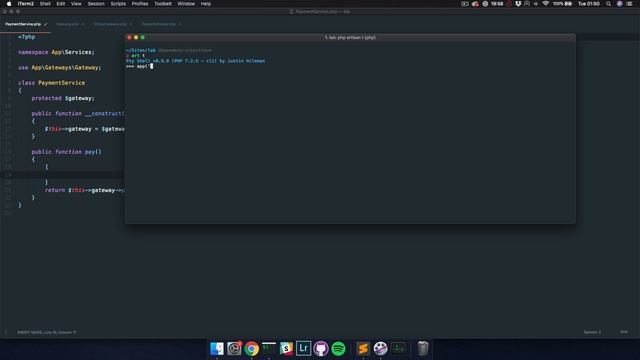This screenshot has width=640, height=360.
Task: Open the iTerm2 application menu
Action: pos(26,4)
